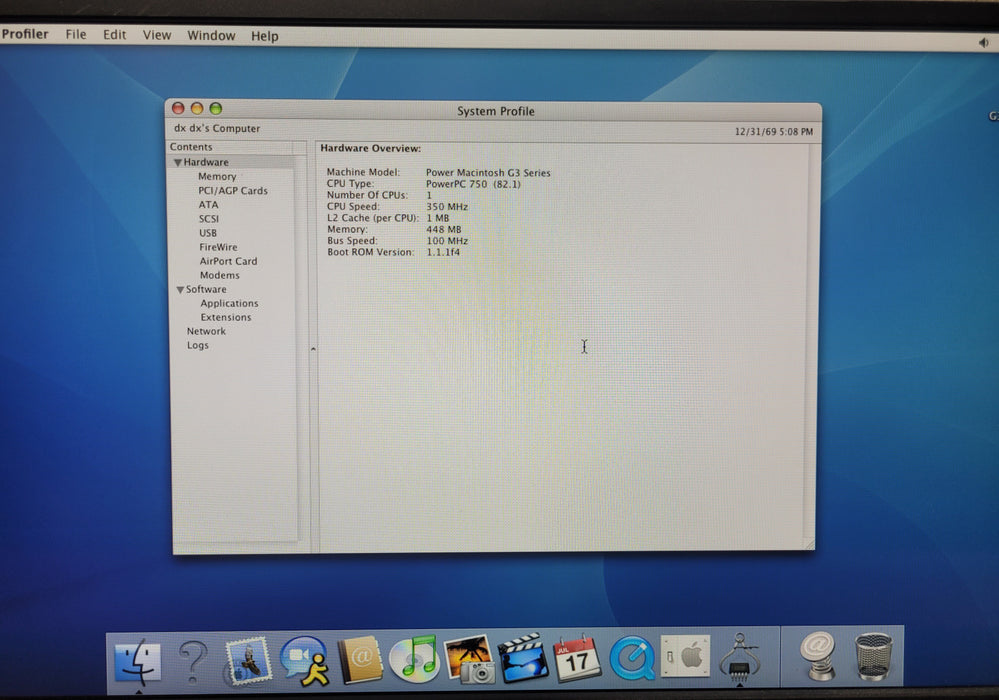999x700 pixels.
Task: Select FireWire under Hardware
Action: coord(218,247)
